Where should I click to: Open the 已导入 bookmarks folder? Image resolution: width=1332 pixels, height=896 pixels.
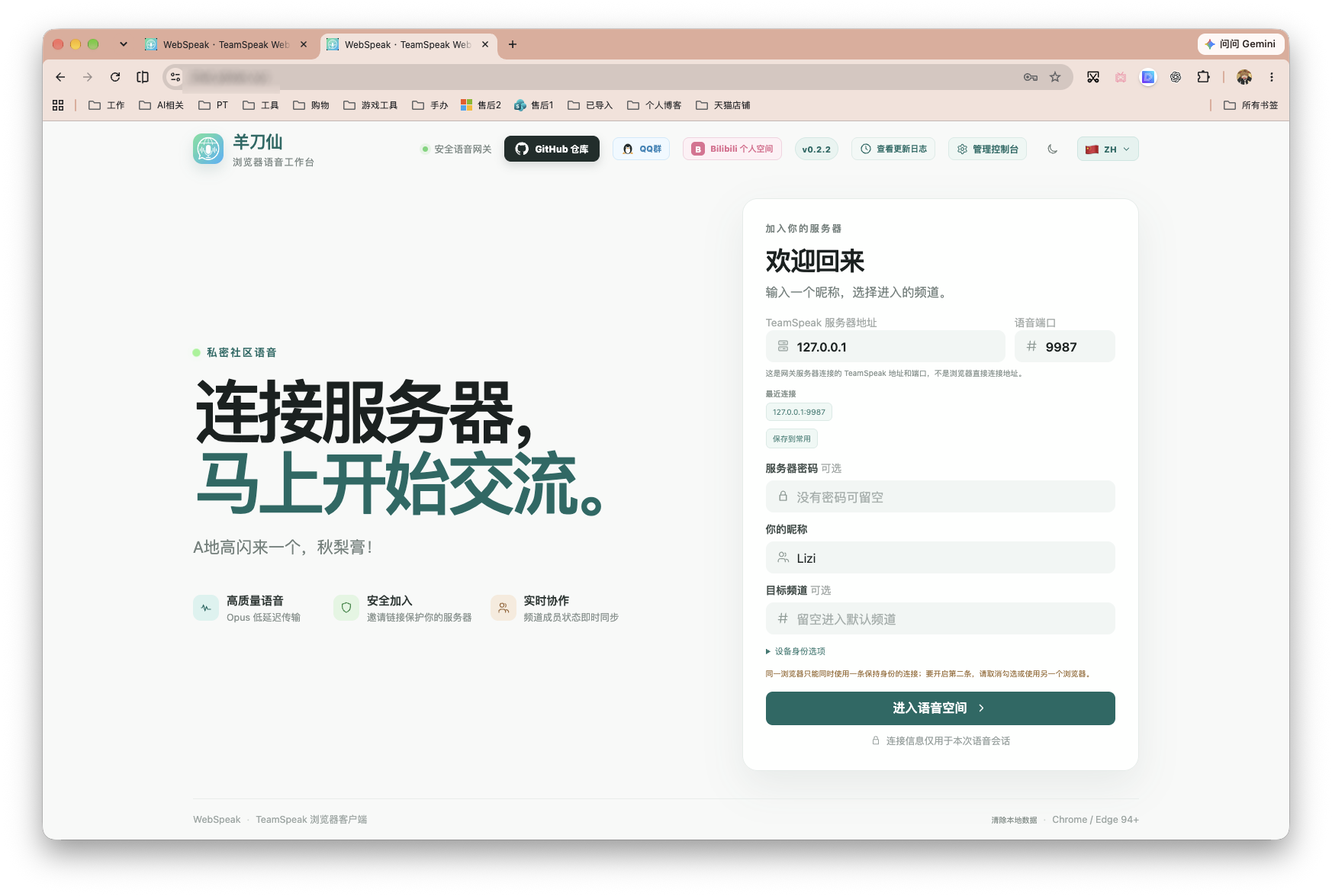point(590,105)
